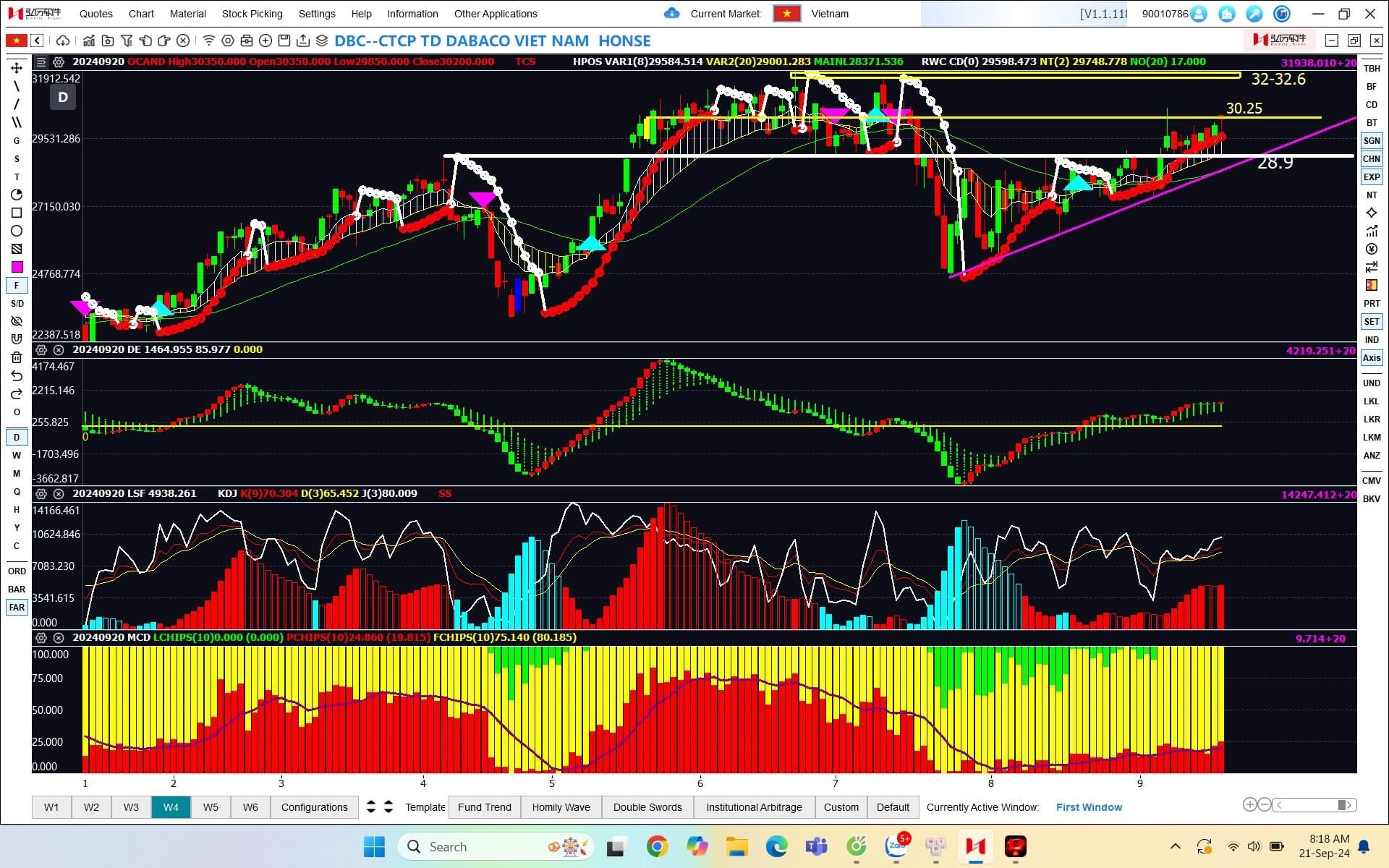The width and height of the screenshot is (1389, 868).
Task: Open the Stock Picking menu
Action: (x=252, y=14)
